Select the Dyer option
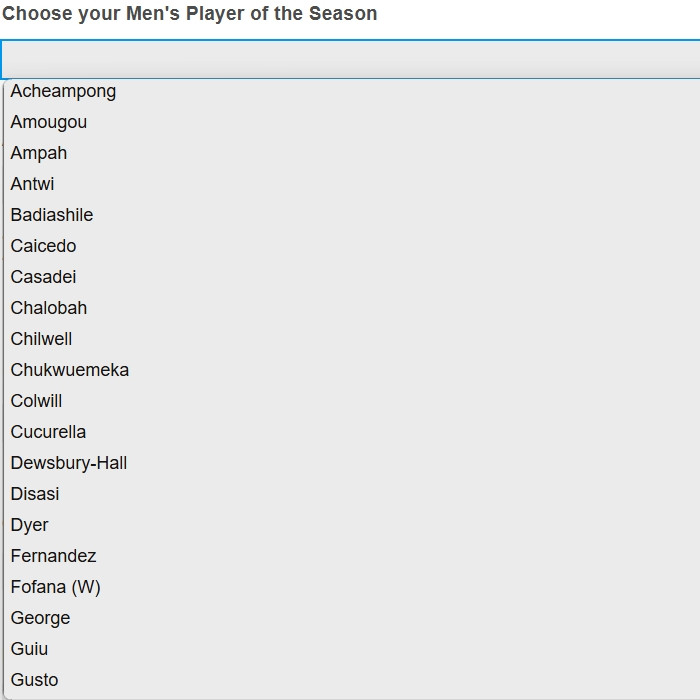Image resolution: width=700 pixels, height=700 pixels. click(x=352, y=525)
